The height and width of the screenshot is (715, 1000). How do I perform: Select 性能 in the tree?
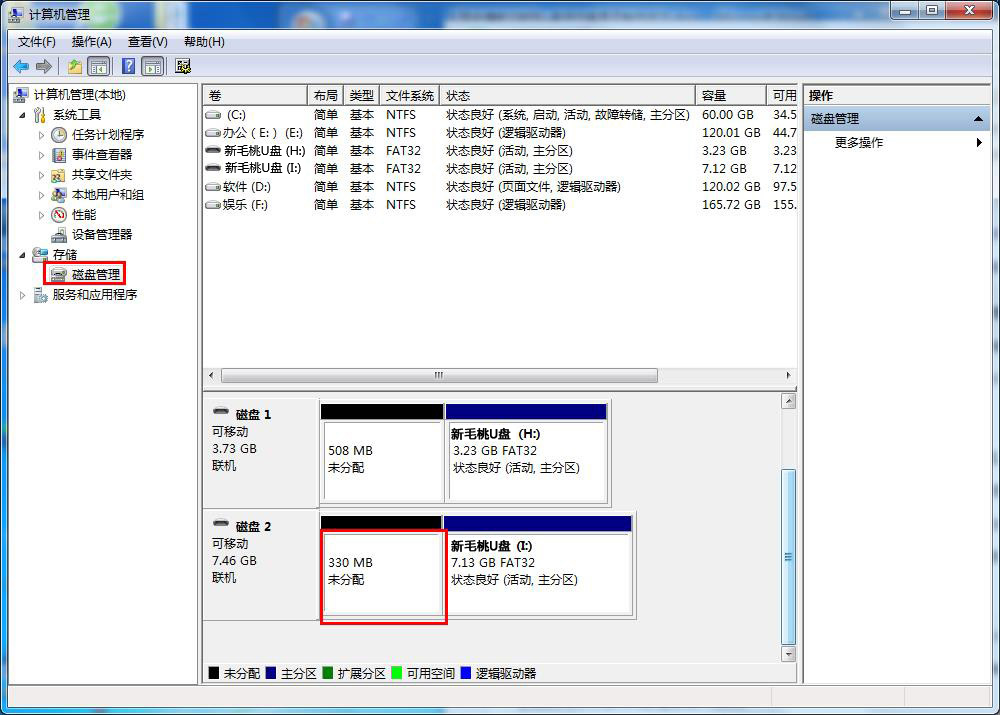point(84,215)
